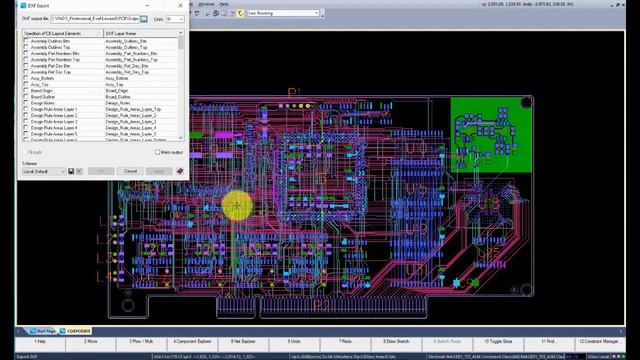Image resolution: width=640 pixels, height=360 pixels.
Task: Tick the Board Outline checkbox
Action: (x=26, y=97)
